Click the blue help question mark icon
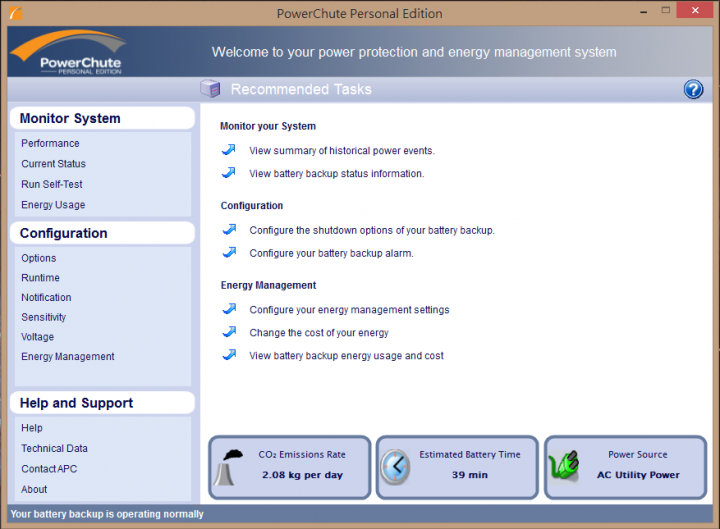The image size is (720, 529). tap(693, 89)
